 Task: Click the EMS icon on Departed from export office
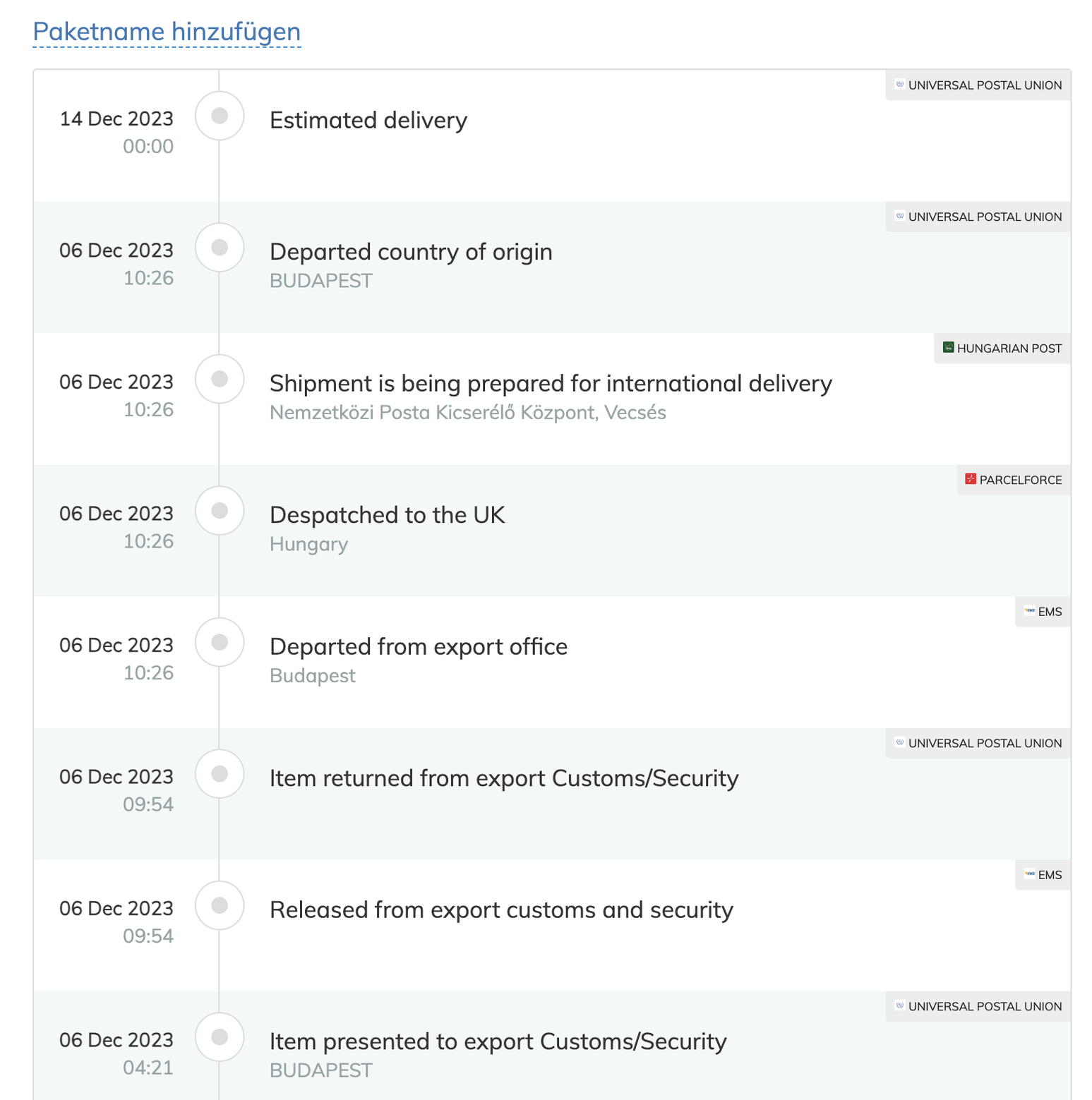[x=1029, y=610]
